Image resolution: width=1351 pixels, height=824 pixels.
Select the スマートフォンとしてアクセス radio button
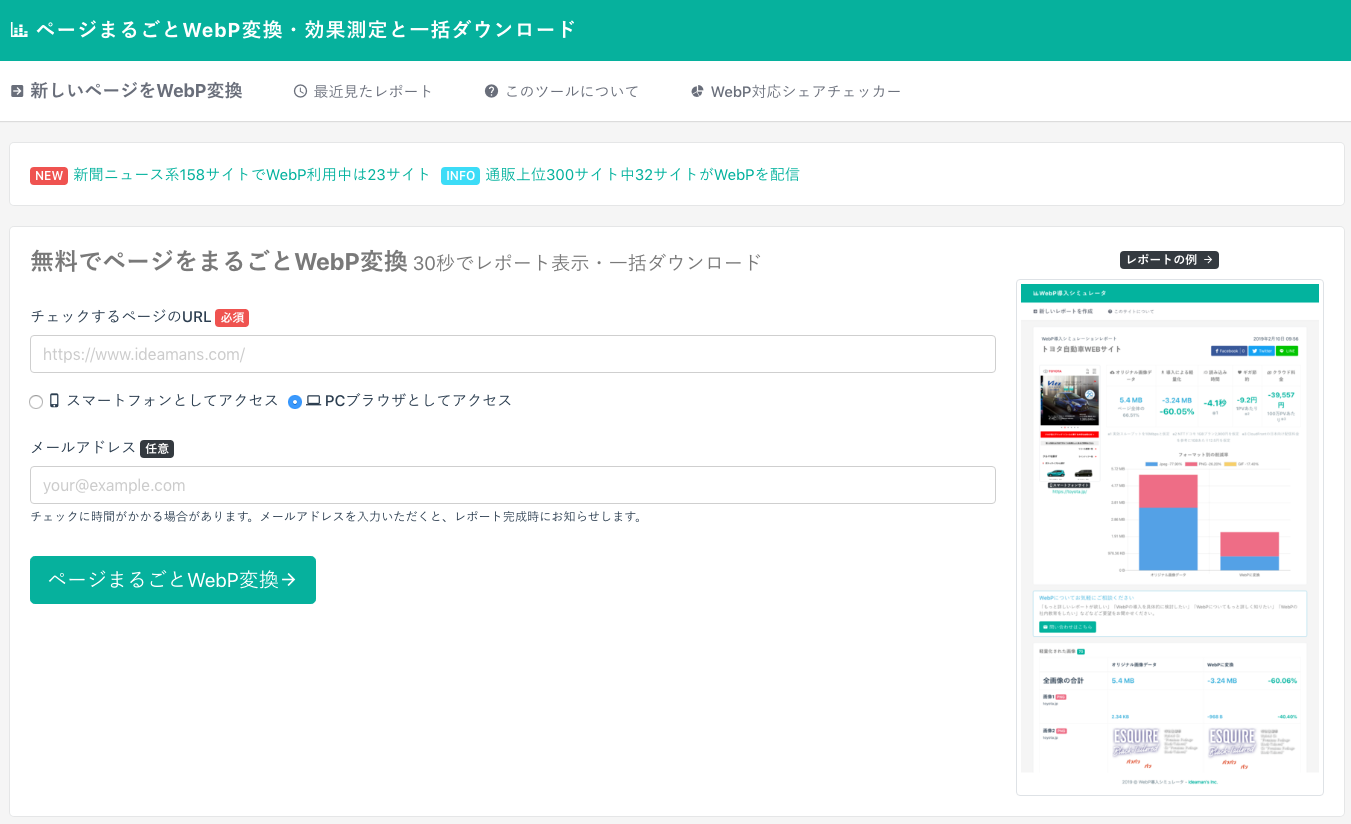37,402
